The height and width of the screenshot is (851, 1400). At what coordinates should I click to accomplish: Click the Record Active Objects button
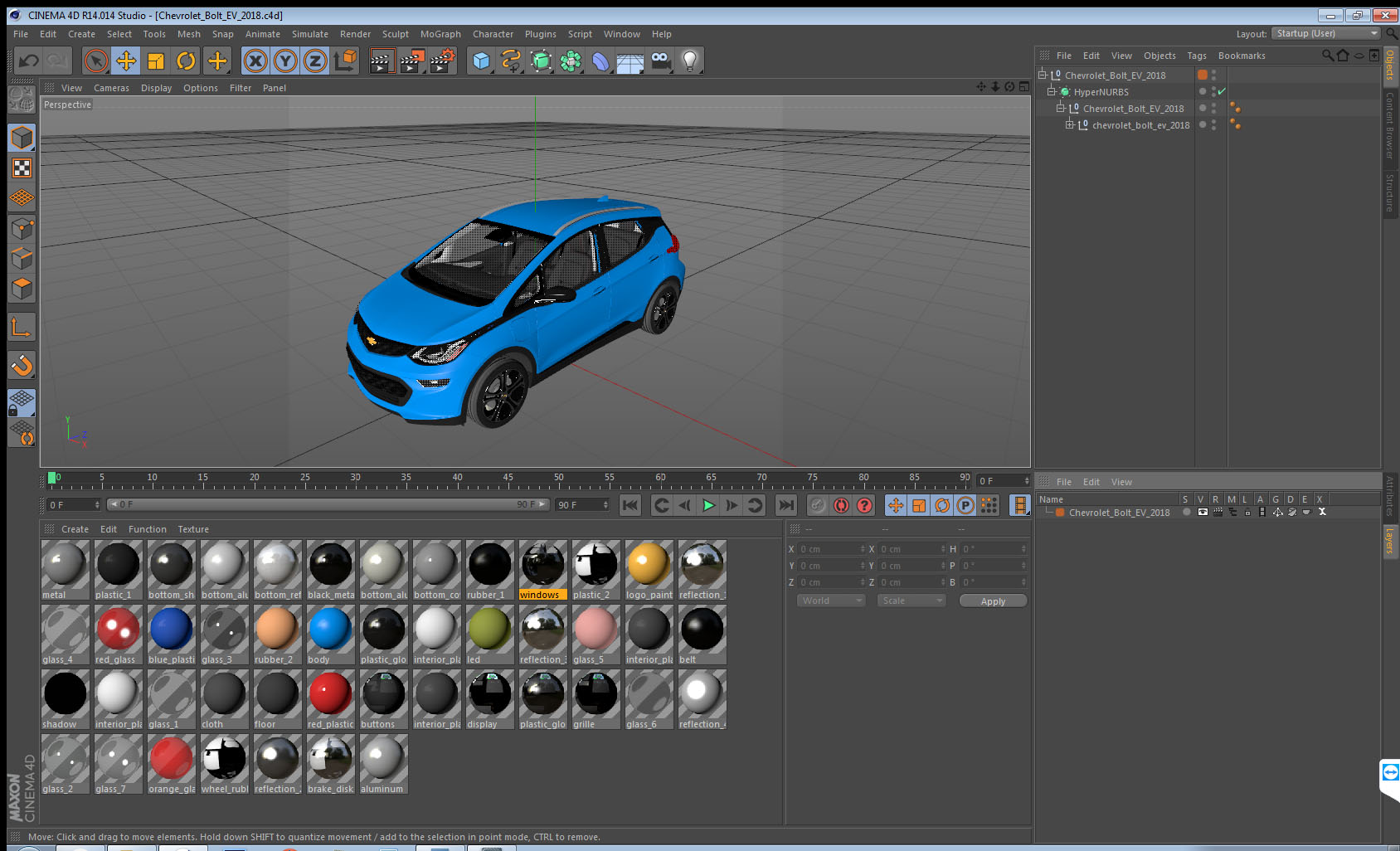[818, 505]
